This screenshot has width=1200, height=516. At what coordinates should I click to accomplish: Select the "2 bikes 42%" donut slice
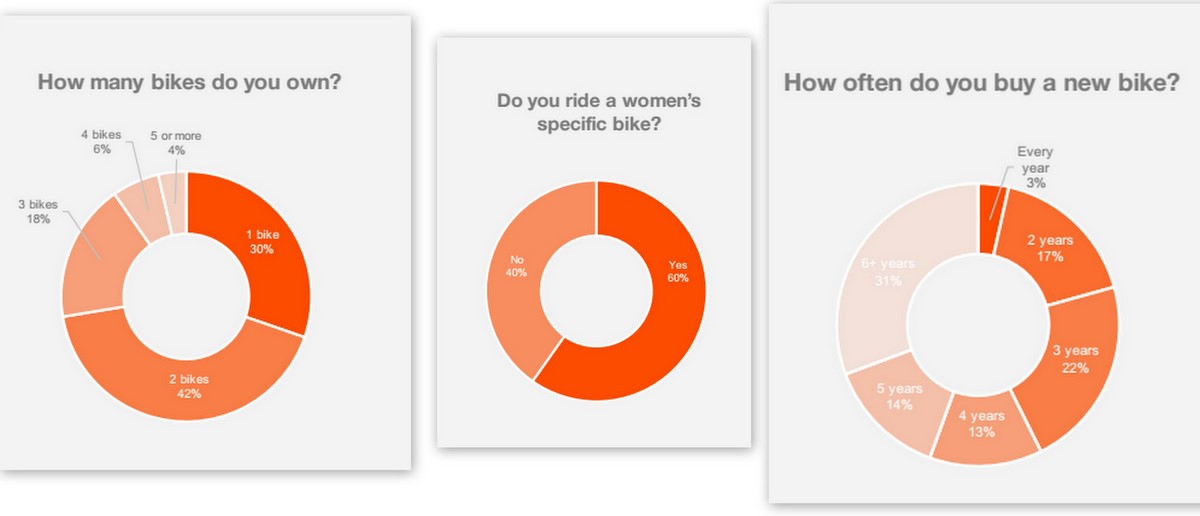point(188,385)
